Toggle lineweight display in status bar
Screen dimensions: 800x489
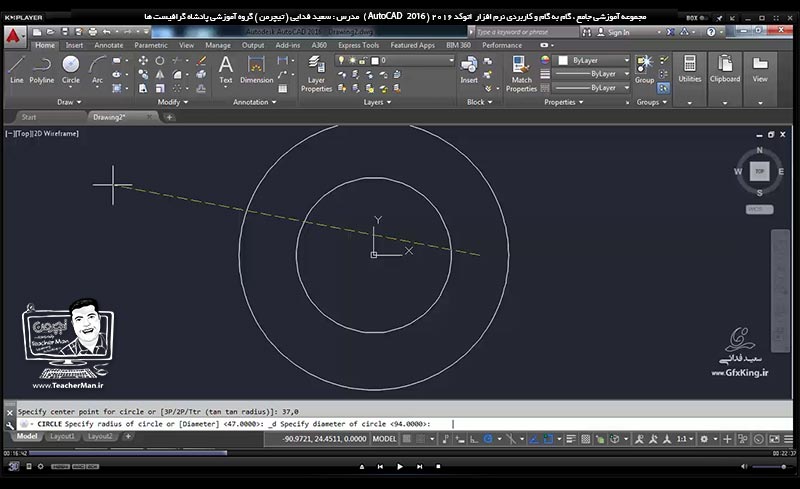click(571, 438)
